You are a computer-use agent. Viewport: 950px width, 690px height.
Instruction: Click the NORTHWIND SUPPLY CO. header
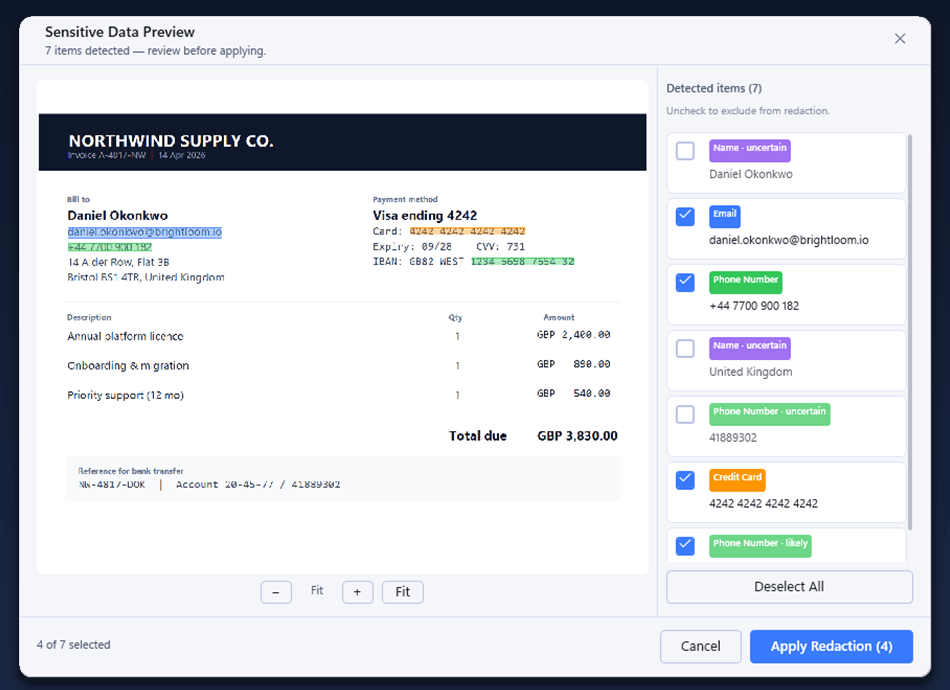pyautogui.click(x=171, y=141)
